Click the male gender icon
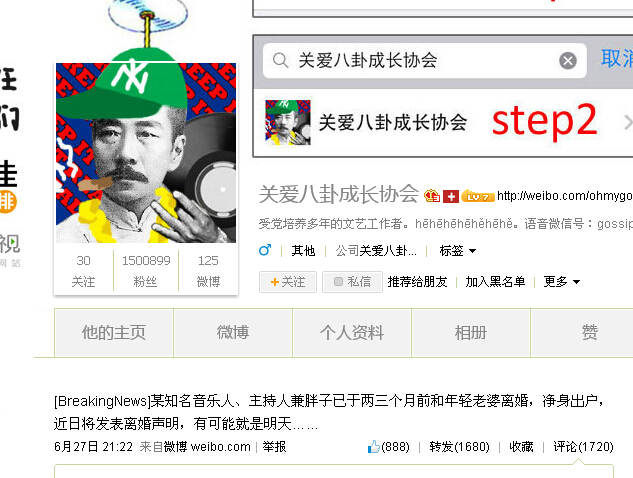The height and width of the screenshot is (478, 633). point(265,250)
